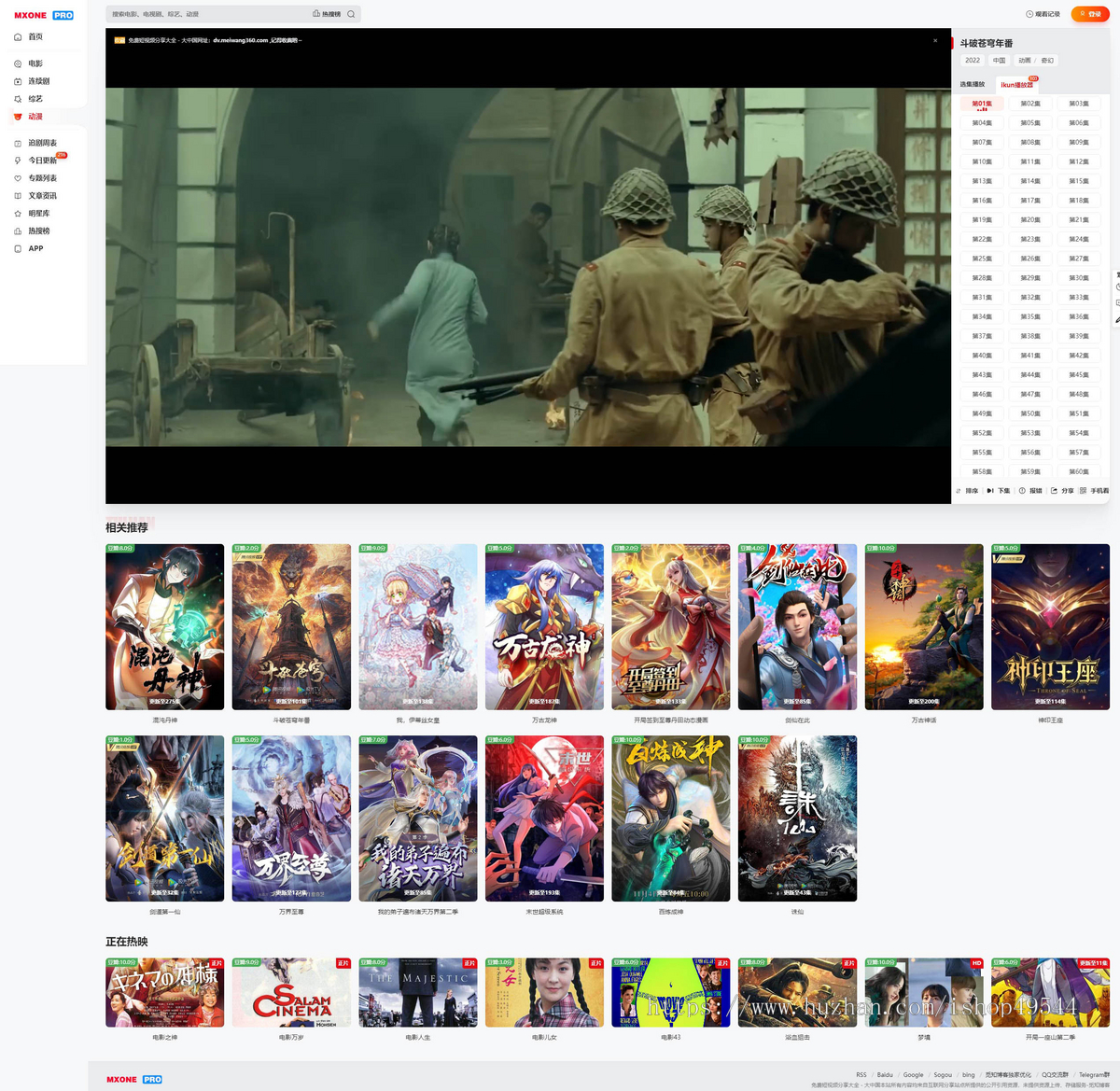Open the 追剧周表 weekly schedule
The height and width of the screenshot is (1091, 1120).
point(35,143)
